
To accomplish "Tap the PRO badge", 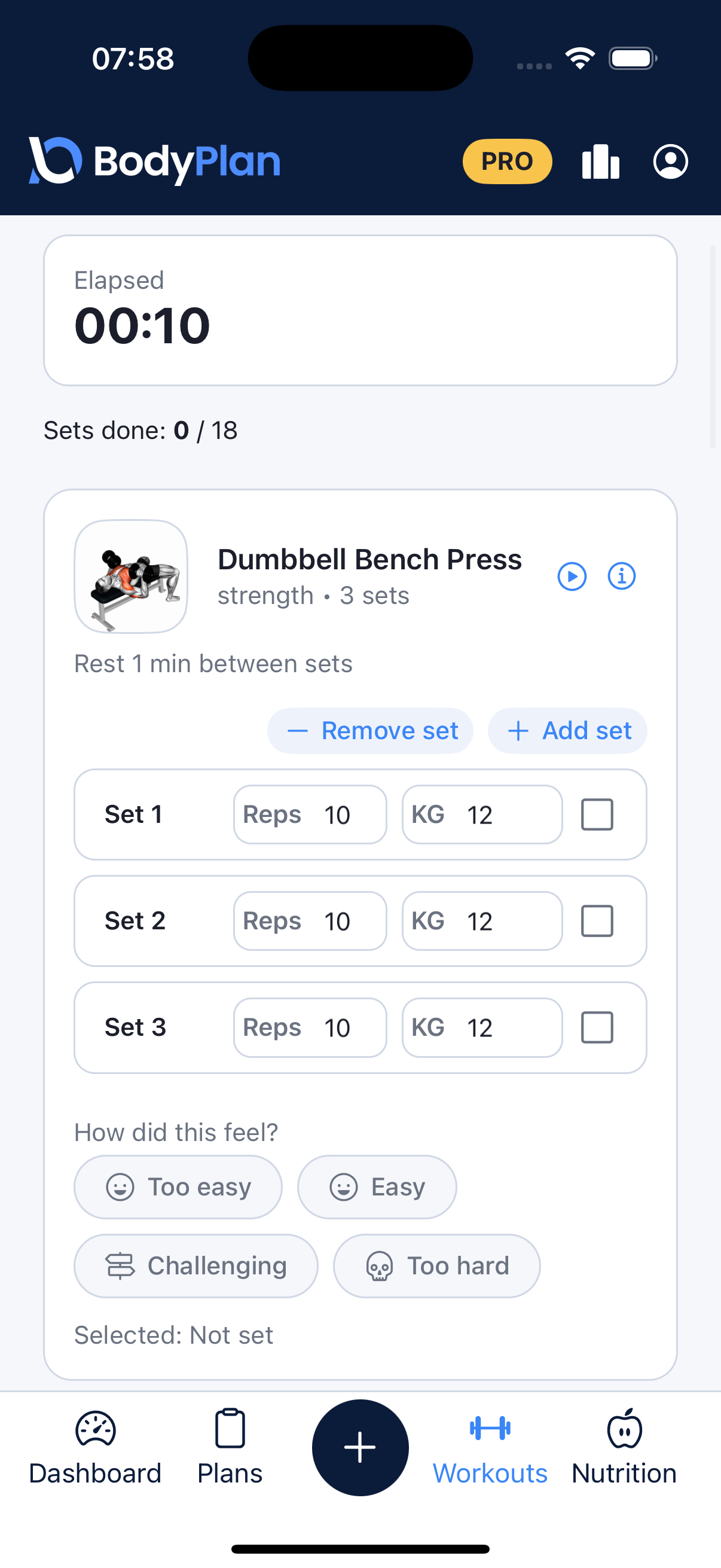I will [x=507, y=162].
